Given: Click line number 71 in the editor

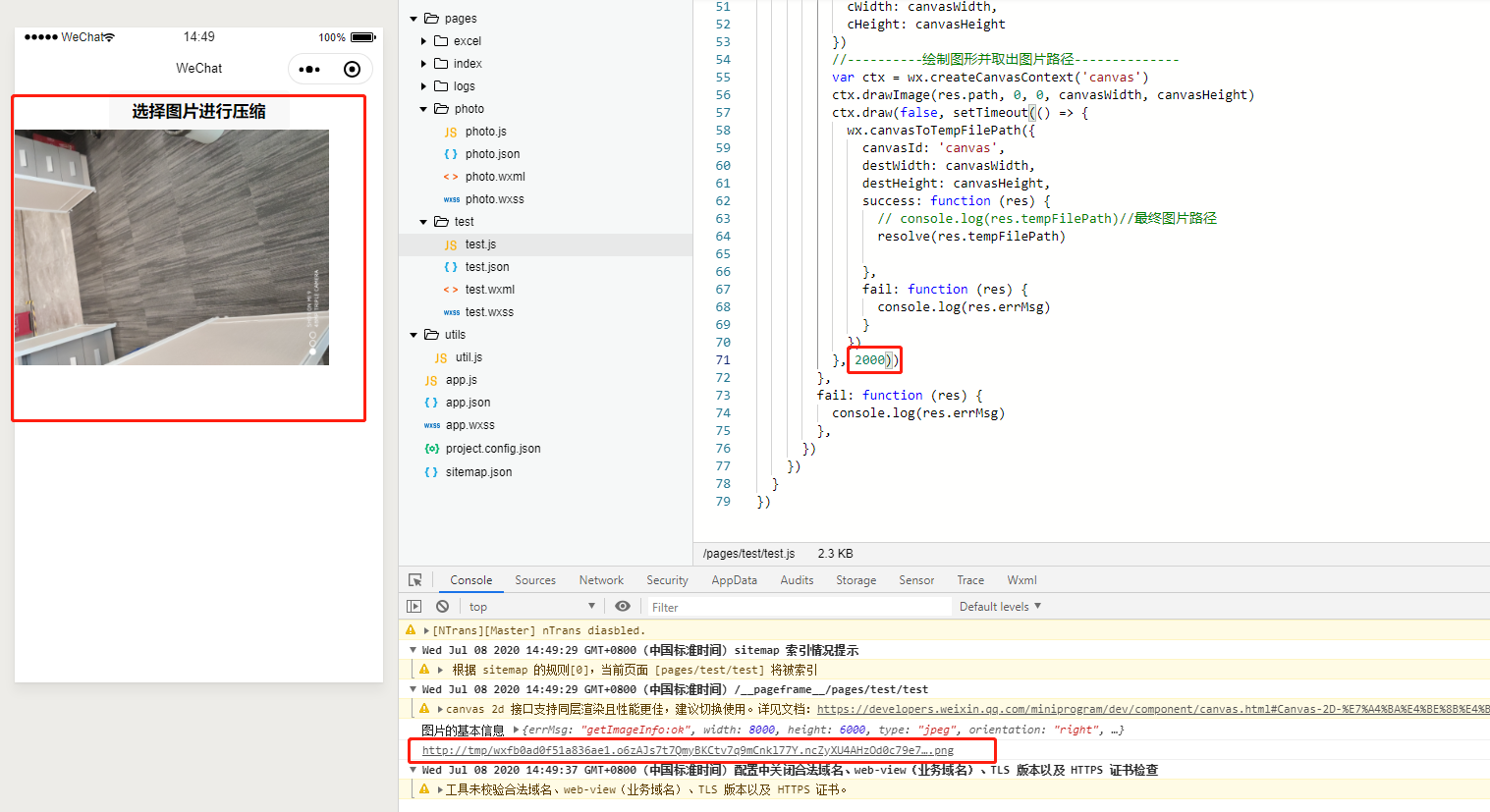Looking at the screenshot, I should click(723, 360).
